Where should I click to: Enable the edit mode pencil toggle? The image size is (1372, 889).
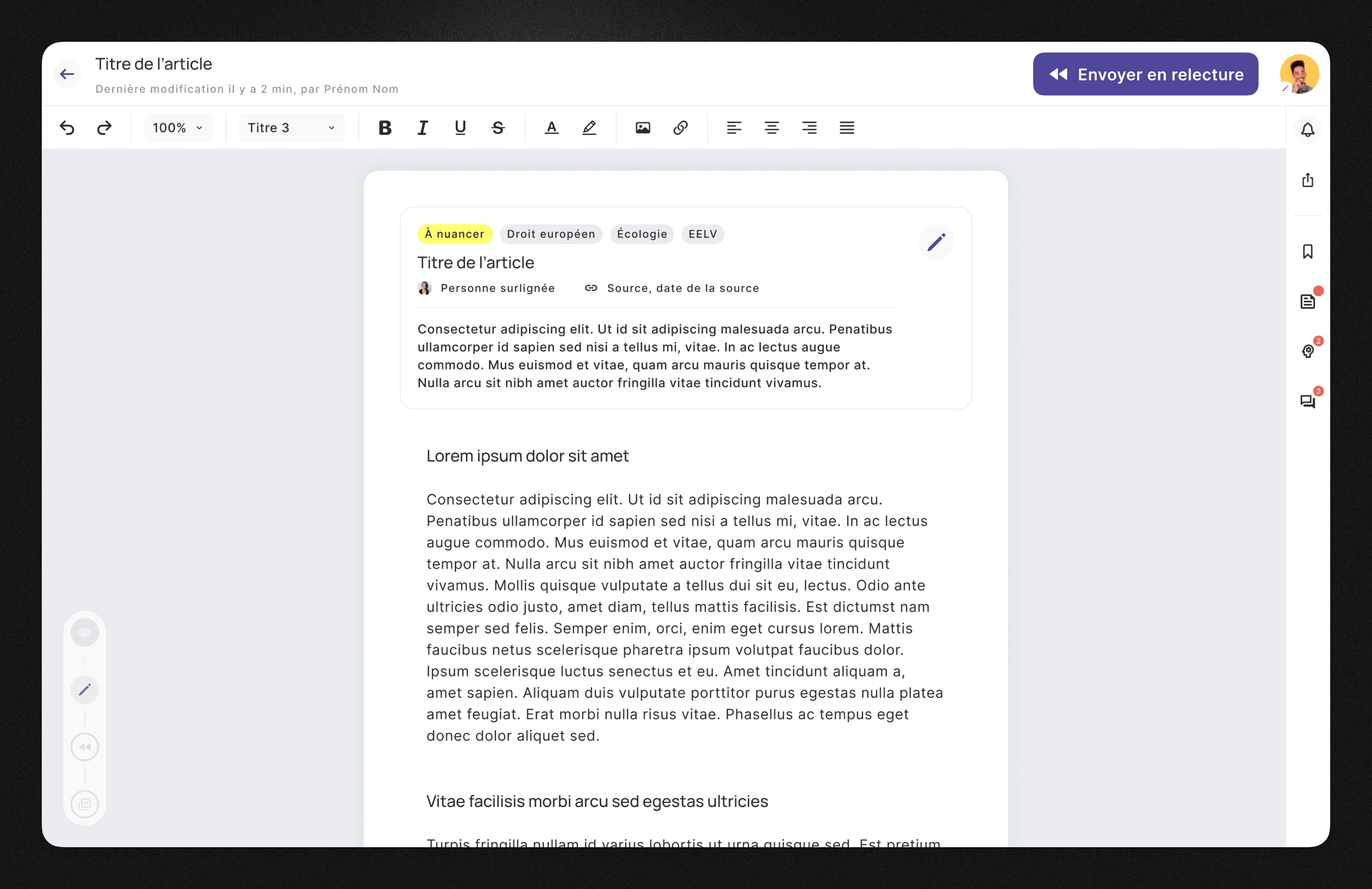(85, 689)
